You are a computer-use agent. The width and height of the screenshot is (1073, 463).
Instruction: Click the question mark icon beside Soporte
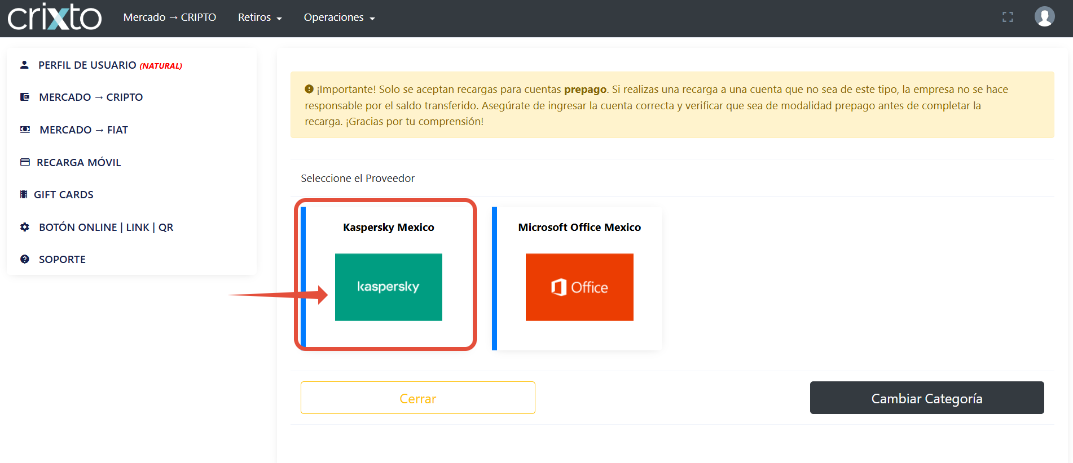(25, 259)
